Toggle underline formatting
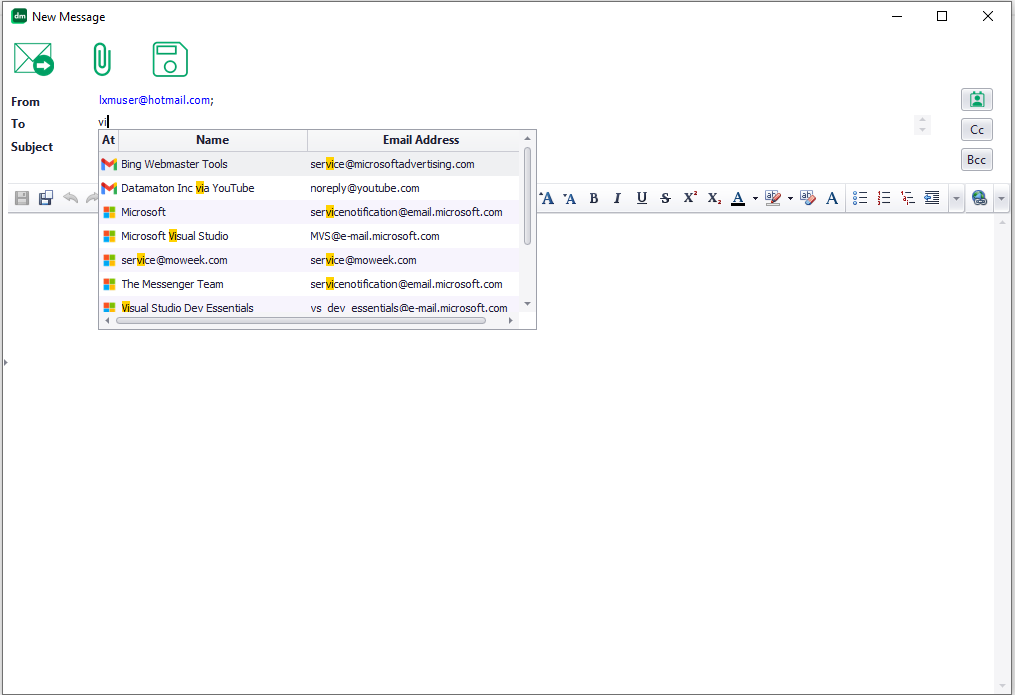 (x=641, y=198)
